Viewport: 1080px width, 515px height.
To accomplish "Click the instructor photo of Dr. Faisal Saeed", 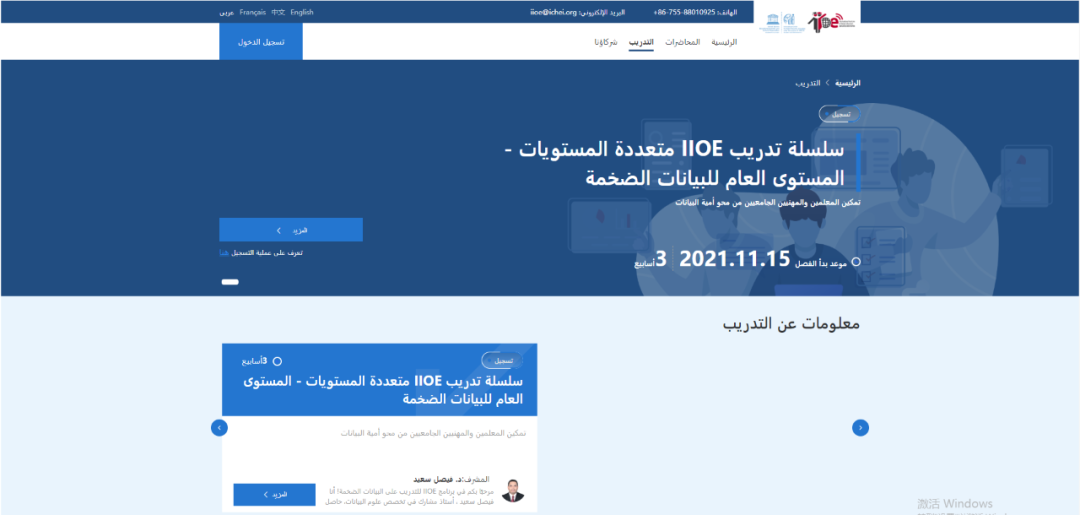I will [x=512, y=489].
